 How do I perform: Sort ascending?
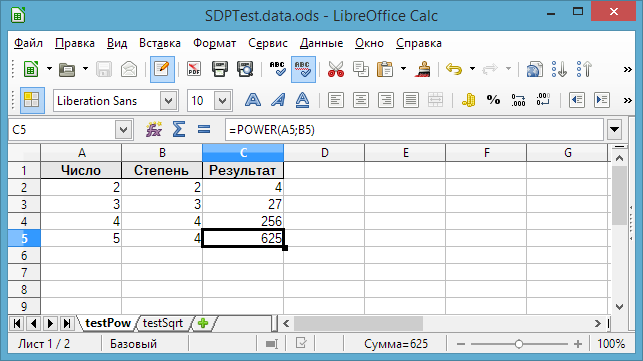point(559,69)
